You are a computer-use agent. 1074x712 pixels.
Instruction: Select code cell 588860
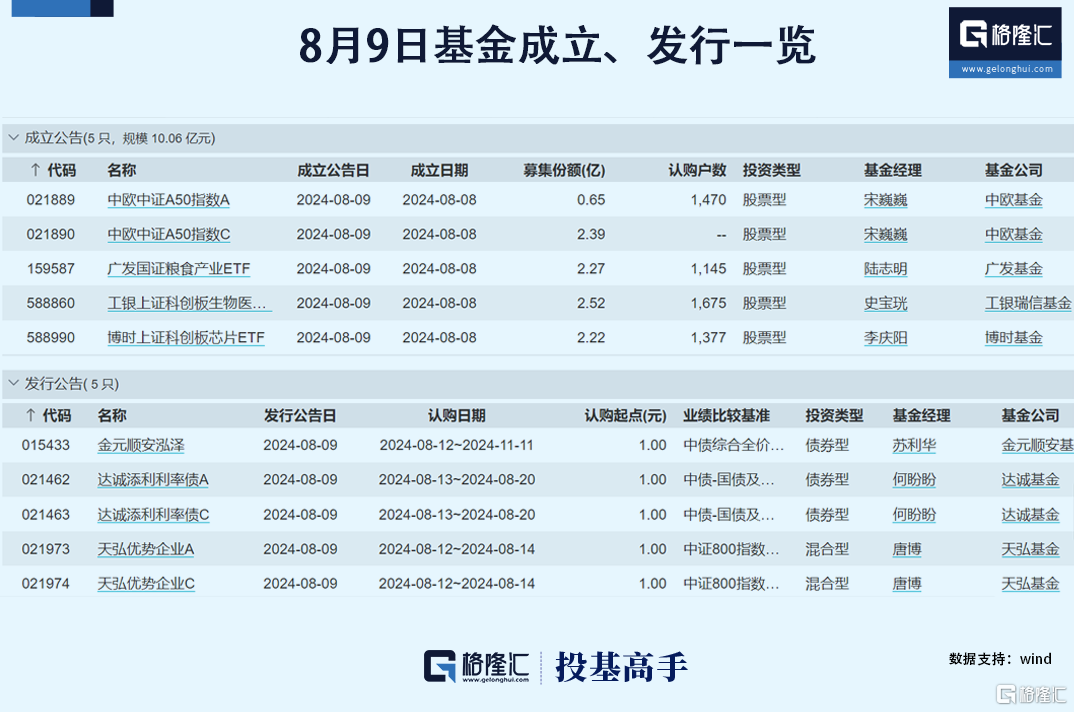click(51, 303)
